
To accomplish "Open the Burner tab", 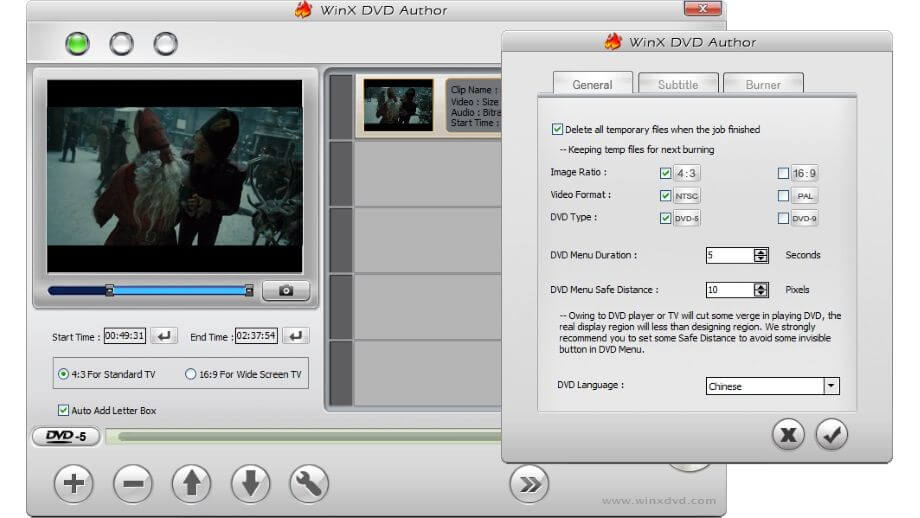I will 762,85.
